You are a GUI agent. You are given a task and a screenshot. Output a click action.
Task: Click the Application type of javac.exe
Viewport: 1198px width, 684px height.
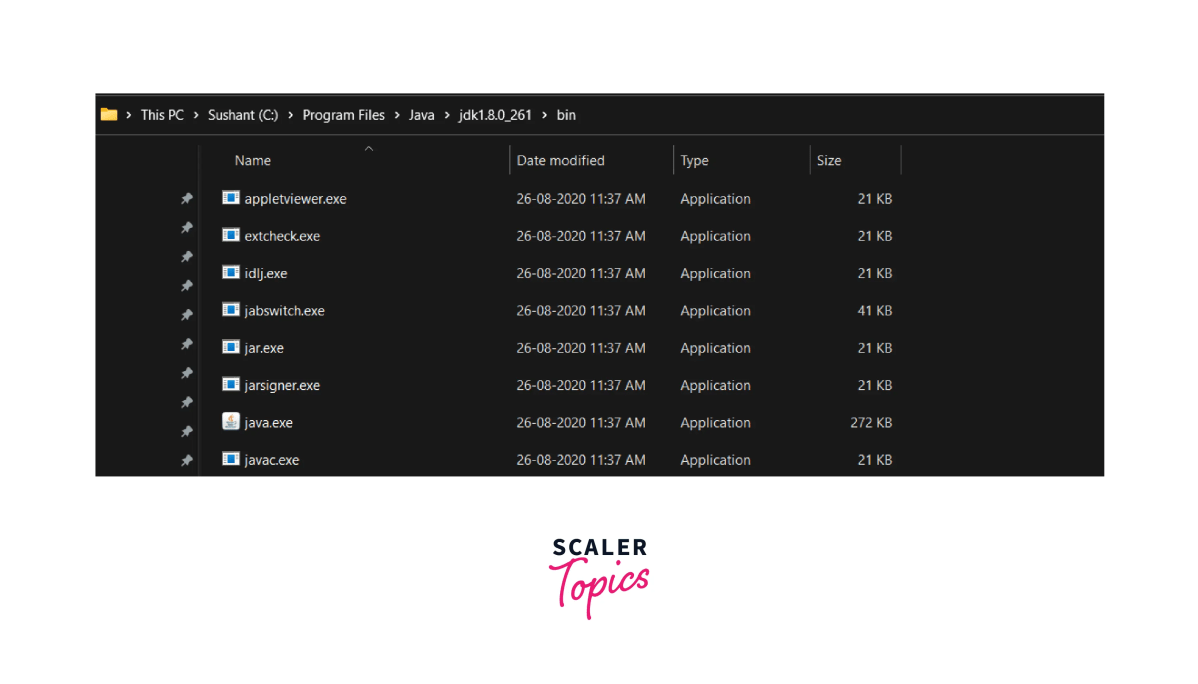coord(715,460)
